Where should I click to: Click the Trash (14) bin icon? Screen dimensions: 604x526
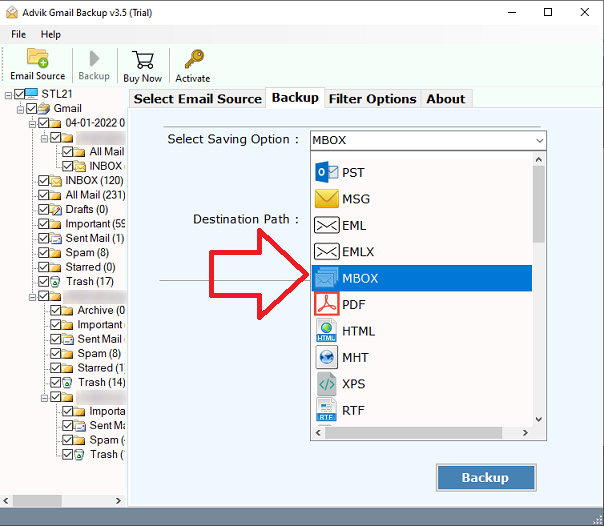[67, 383]
